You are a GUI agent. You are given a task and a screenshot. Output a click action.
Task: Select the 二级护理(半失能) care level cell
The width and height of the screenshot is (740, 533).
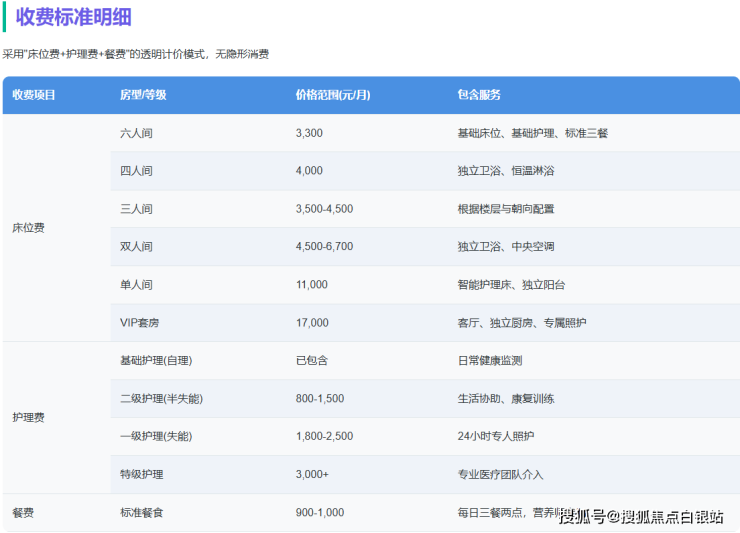pyautogui.click(x=161, y=399)
